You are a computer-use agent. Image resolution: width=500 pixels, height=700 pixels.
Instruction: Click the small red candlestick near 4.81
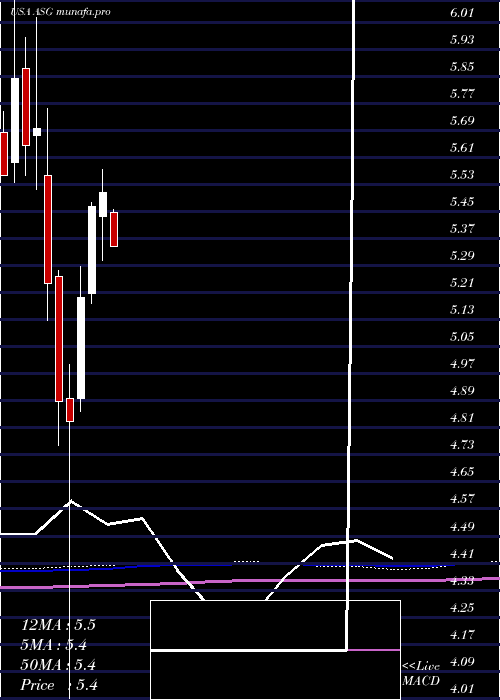click(x=70, y=410)
